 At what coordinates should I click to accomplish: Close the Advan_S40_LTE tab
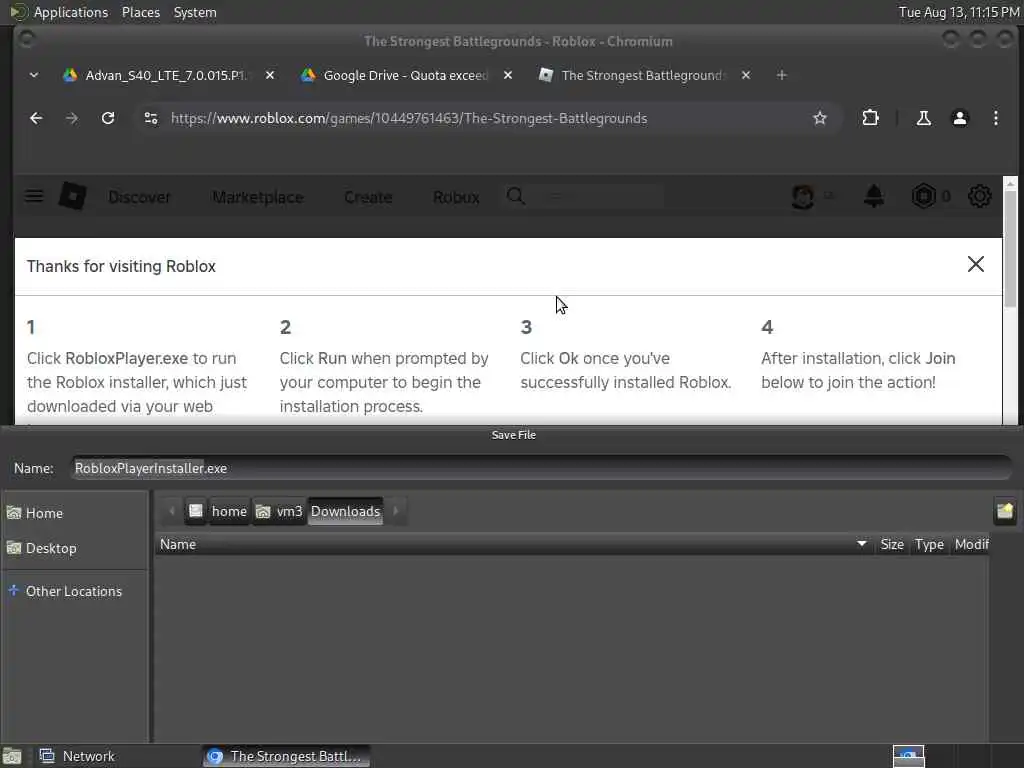270,76
